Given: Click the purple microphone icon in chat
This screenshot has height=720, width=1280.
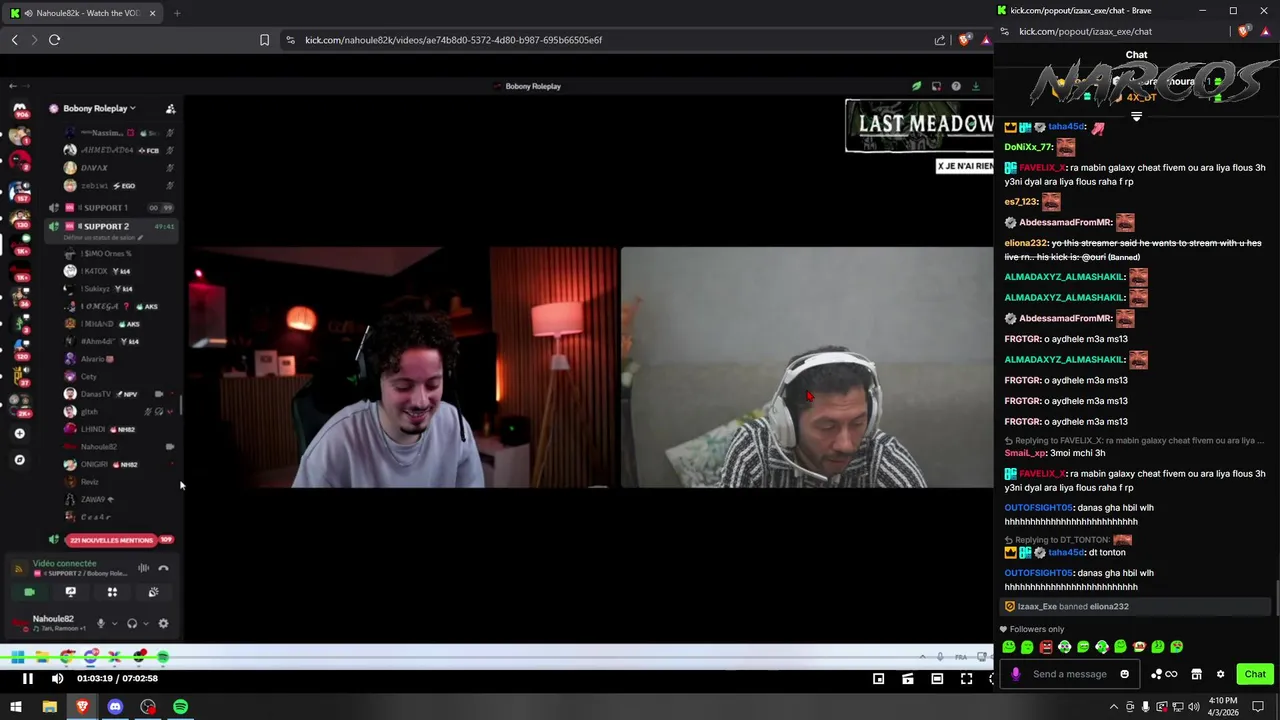Looking at the screenshot, I should coord(1016,674).
